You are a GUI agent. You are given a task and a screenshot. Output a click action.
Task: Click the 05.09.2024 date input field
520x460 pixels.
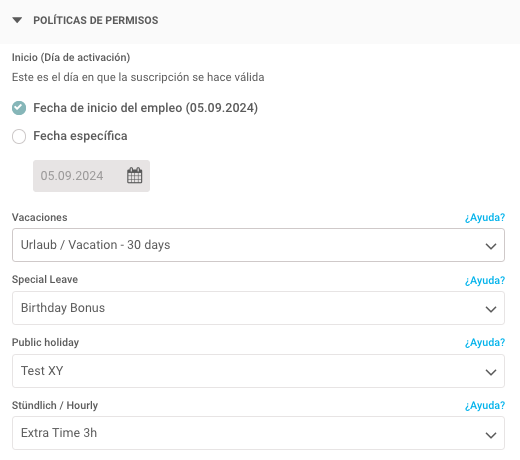point(91,176)
